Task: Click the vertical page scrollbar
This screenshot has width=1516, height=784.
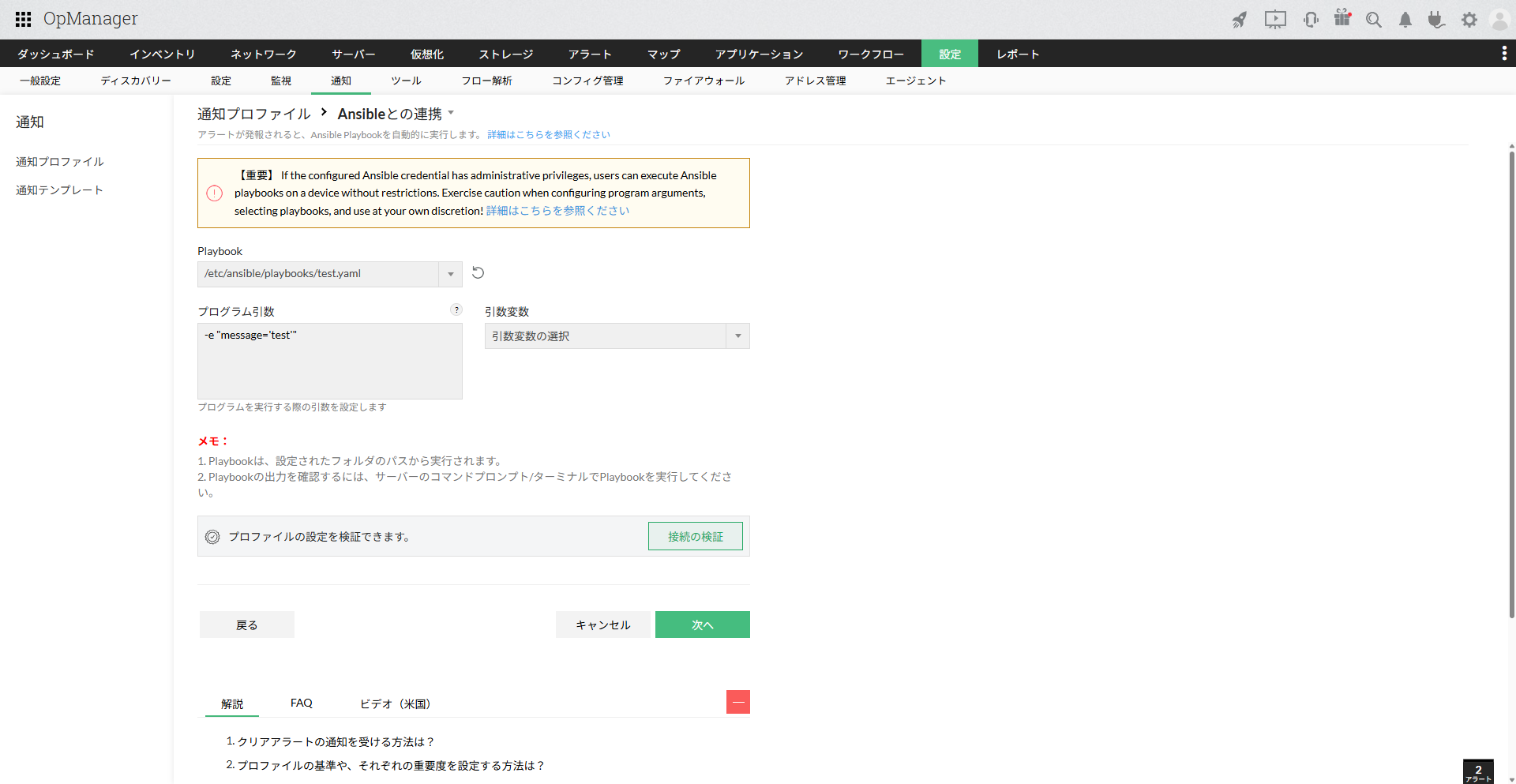Action: click(x=1511, y=384)
